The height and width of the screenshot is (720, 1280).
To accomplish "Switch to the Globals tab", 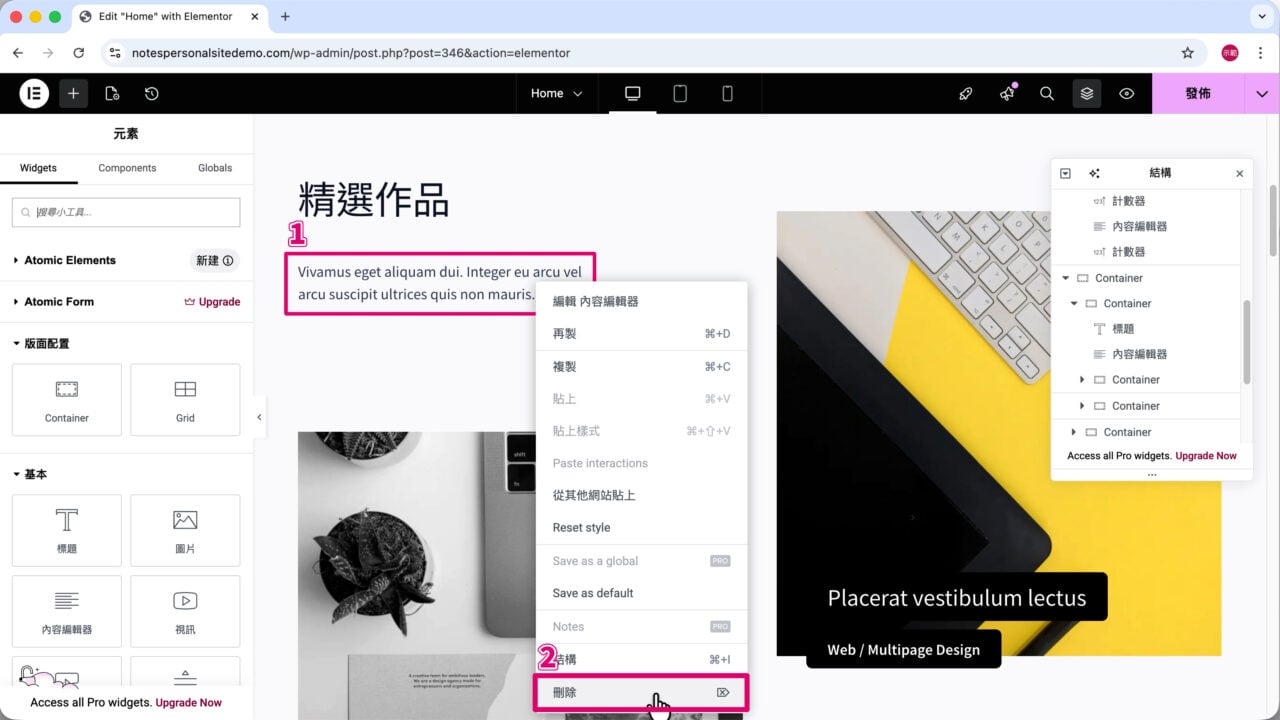I will [215, 168].
